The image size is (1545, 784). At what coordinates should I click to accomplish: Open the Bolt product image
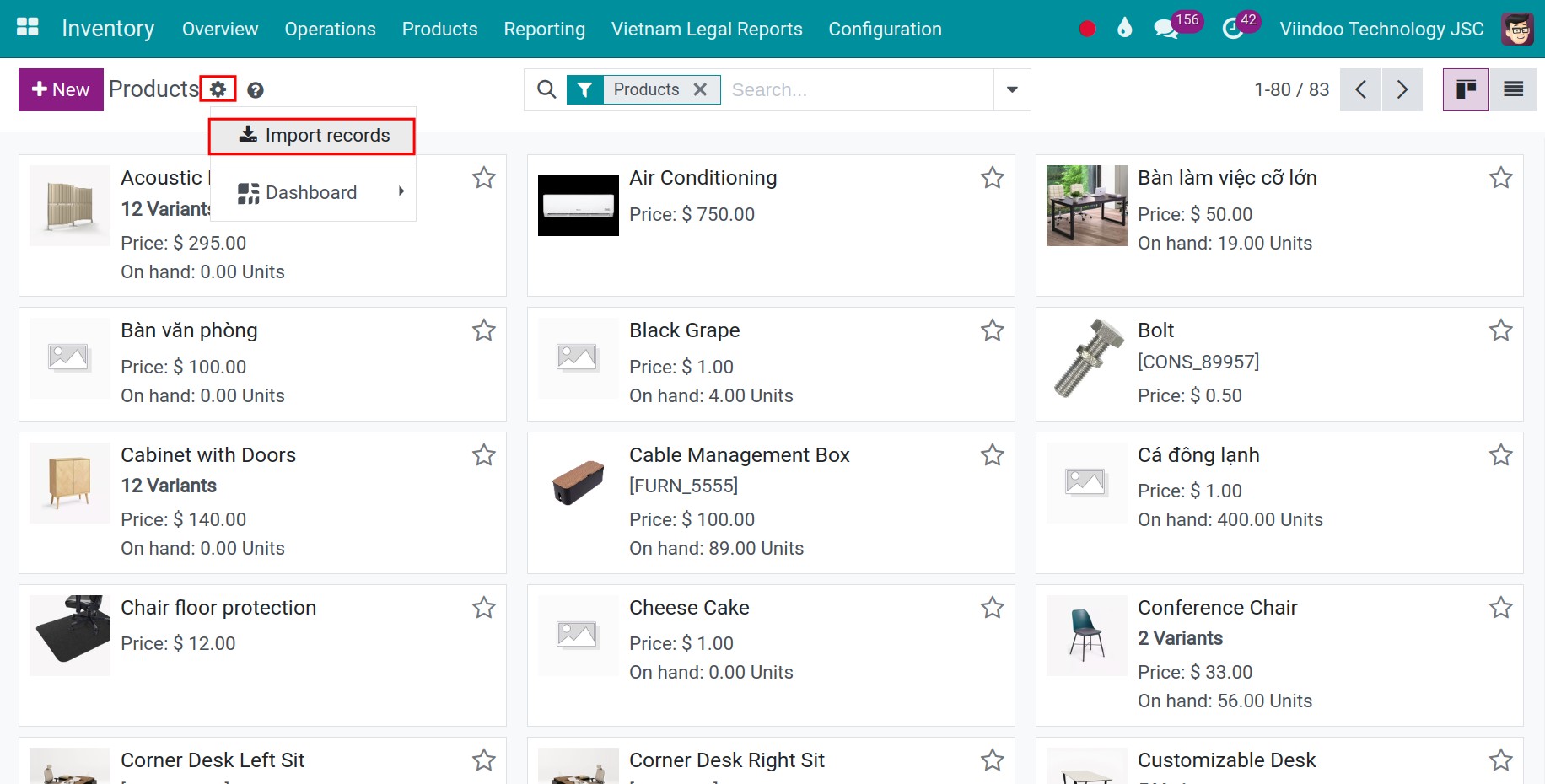click(1087, 358)
